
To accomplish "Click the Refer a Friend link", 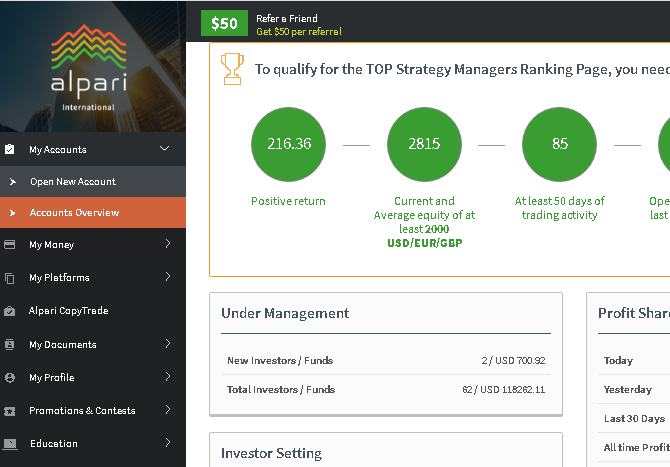I will point(287,18).
